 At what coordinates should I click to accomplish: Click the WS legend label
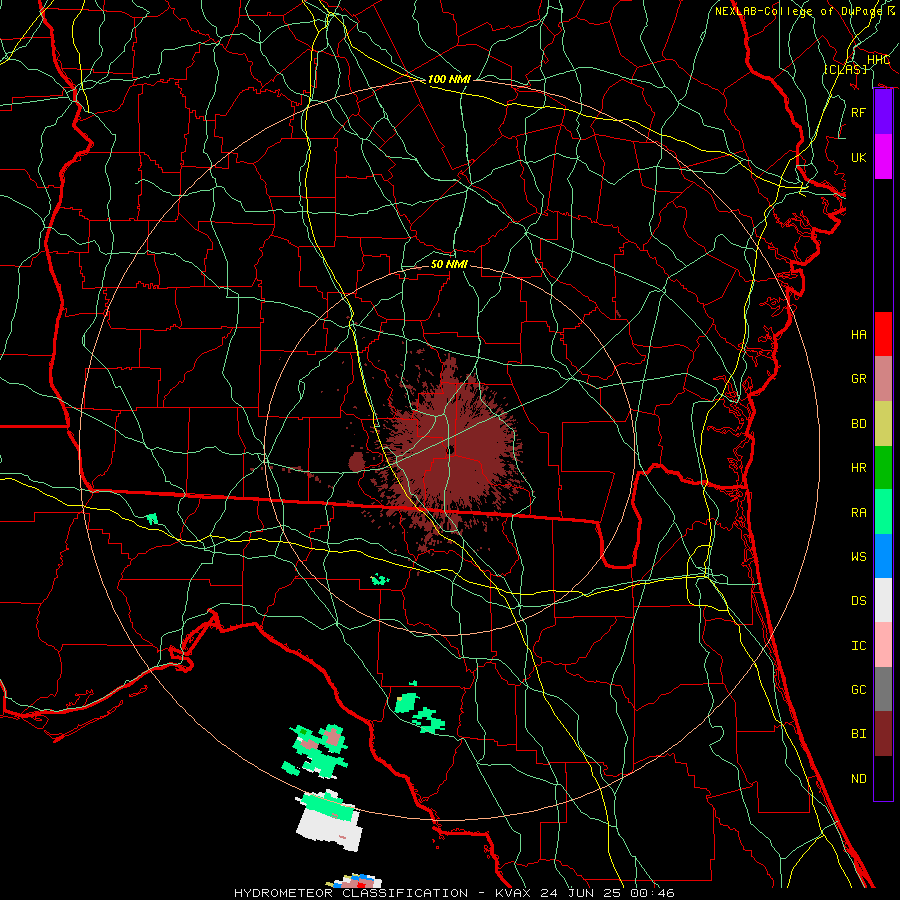coord(858,556)
